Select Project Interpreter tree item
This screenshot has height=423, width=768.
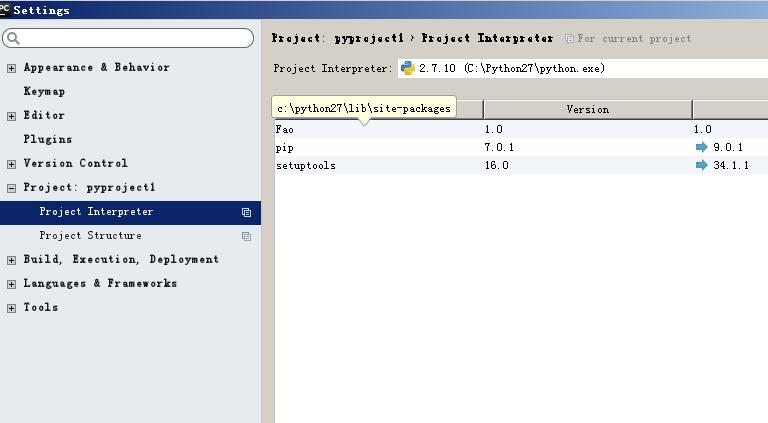coord(130,212)
